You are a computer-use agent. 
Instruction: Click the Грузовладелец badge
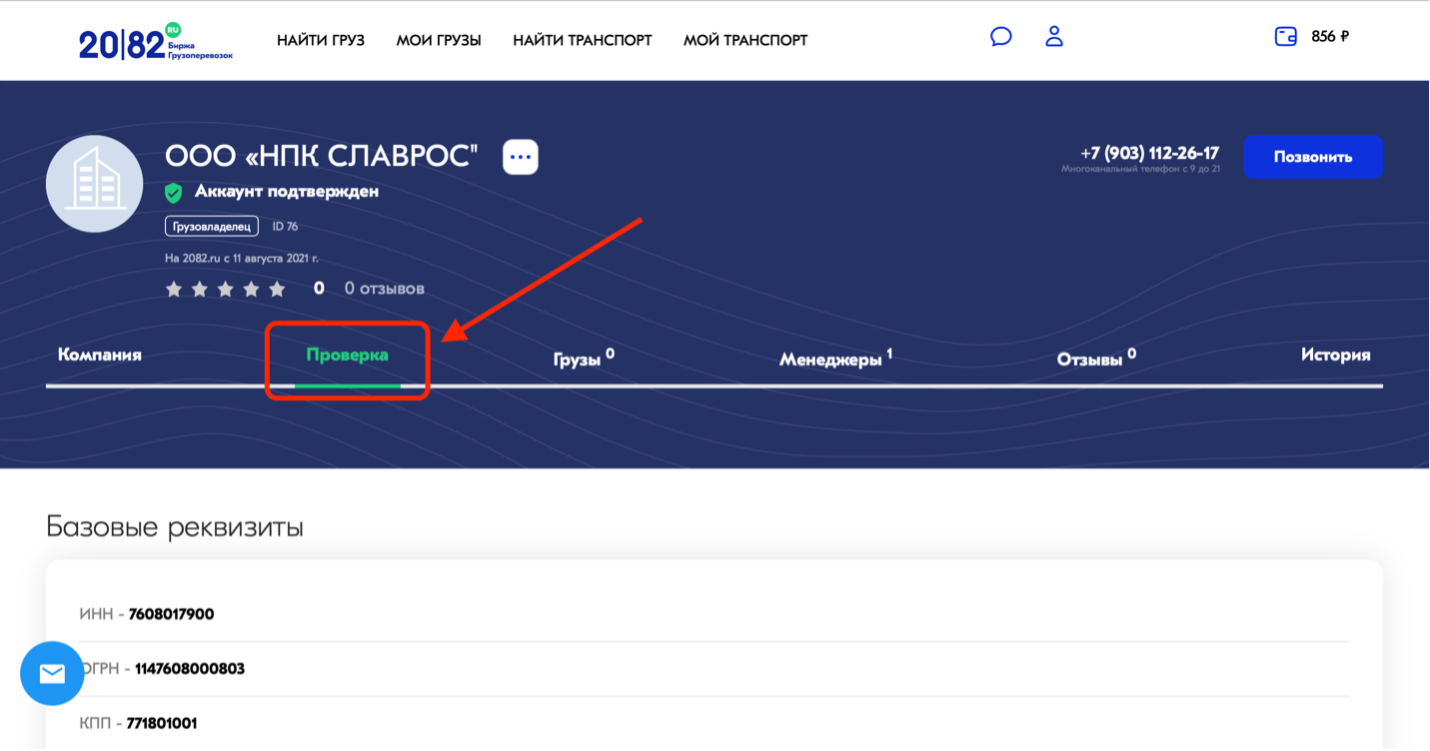pos(212,227)
